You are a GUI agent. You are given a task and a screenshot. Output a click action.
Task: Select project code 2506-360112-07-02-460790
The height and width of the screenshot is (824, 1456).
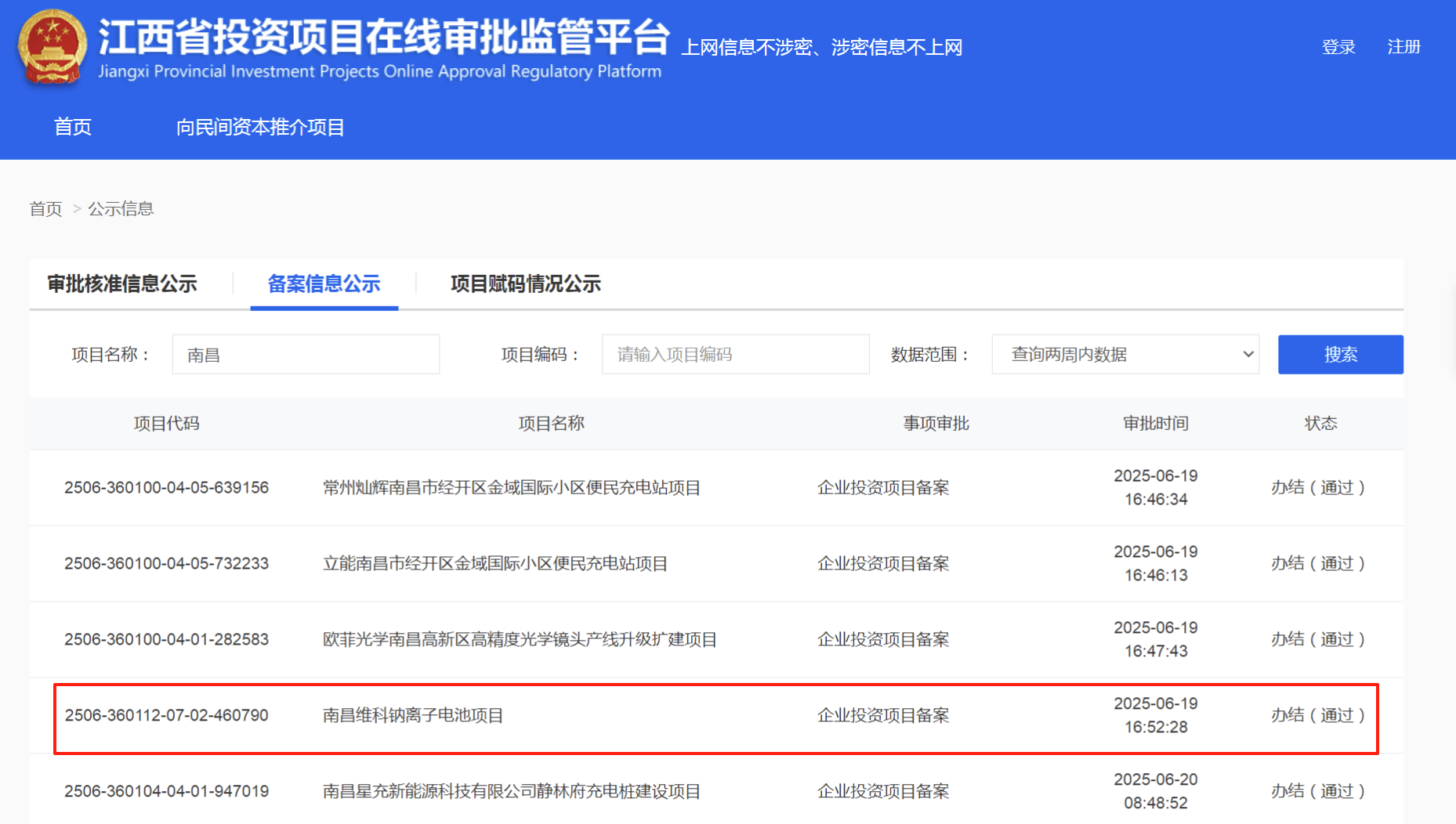tap(166, 716)
